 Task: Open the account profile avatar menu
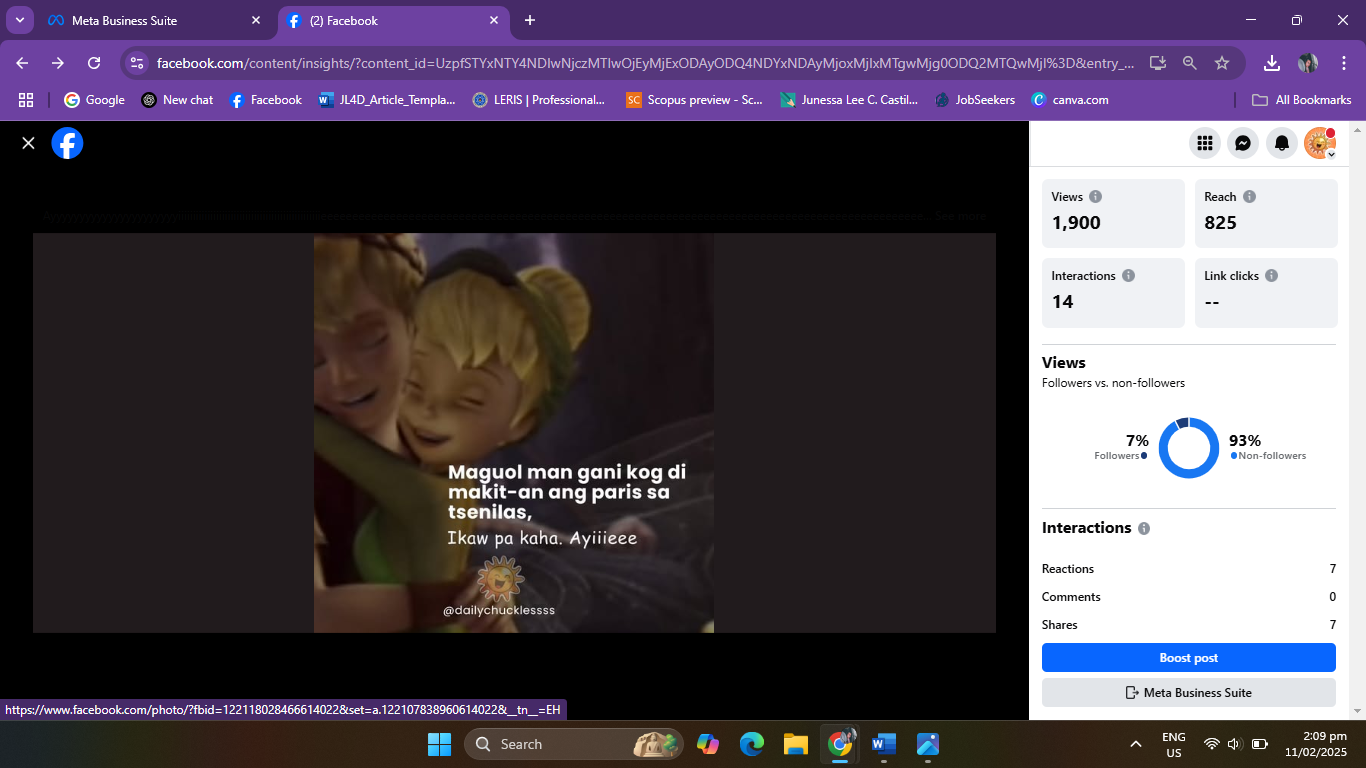(x=1320, y=143)
